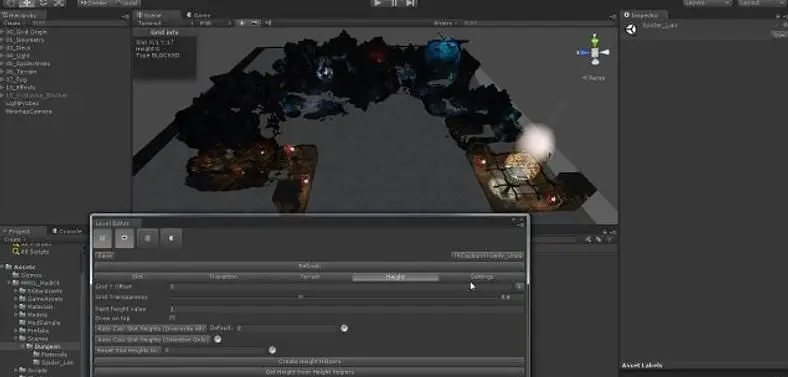Select the Rotate tool in top toolbar
788x377 pixels.
coord(43,3)
